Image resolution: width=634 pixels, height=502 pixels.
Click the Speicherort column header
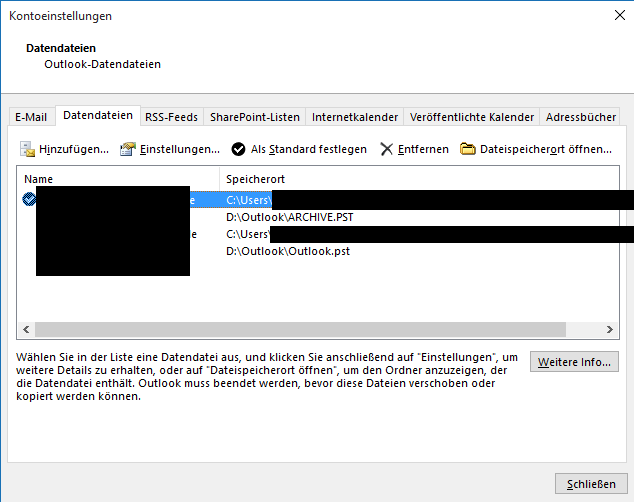click(x=419, y=179)
